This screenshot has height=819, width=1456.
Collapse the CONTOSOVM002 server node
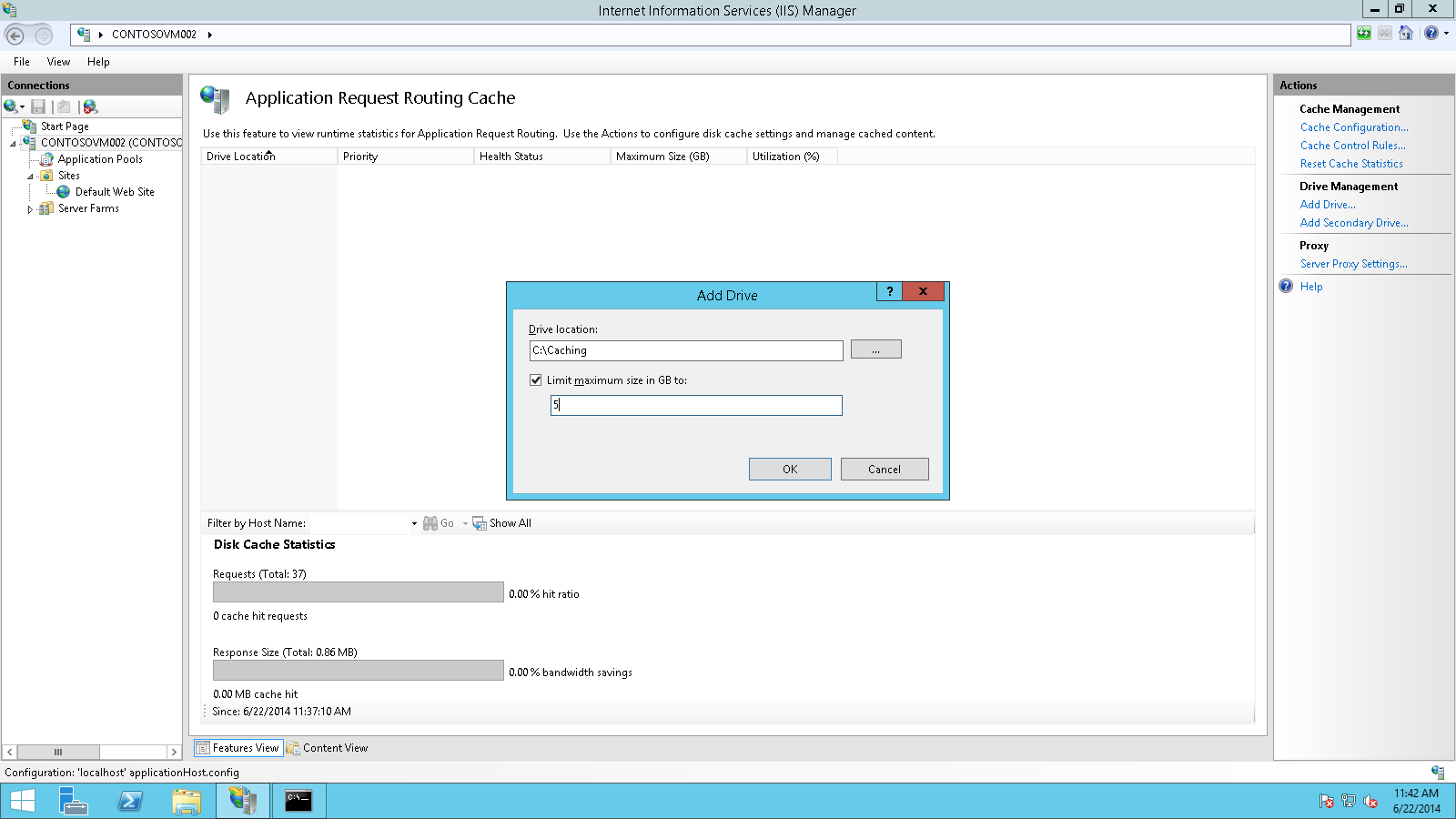[13, 144]
